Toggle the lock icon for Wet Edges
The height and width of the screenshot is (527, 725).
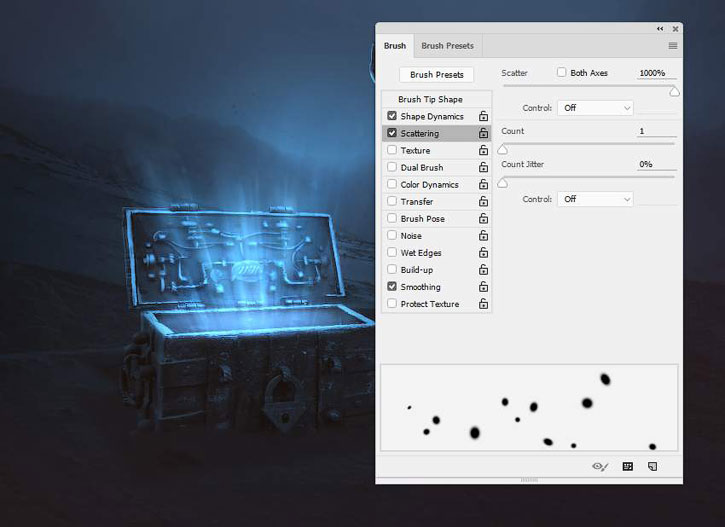tap(483, 252)
